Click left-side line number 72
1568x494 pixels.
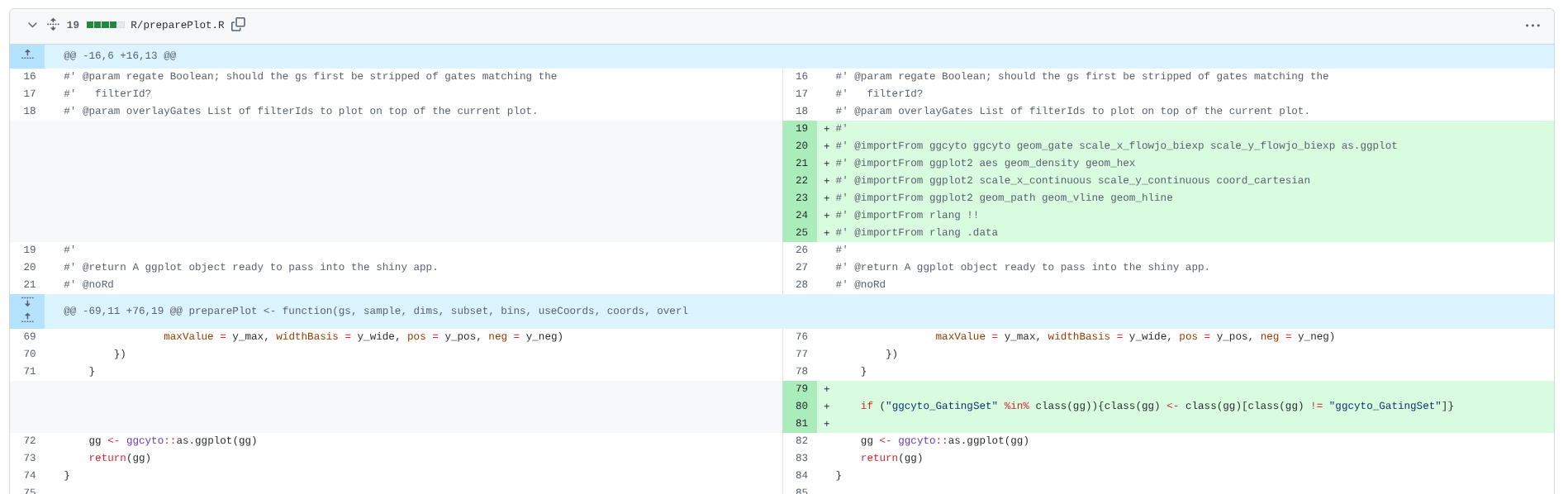30,441
